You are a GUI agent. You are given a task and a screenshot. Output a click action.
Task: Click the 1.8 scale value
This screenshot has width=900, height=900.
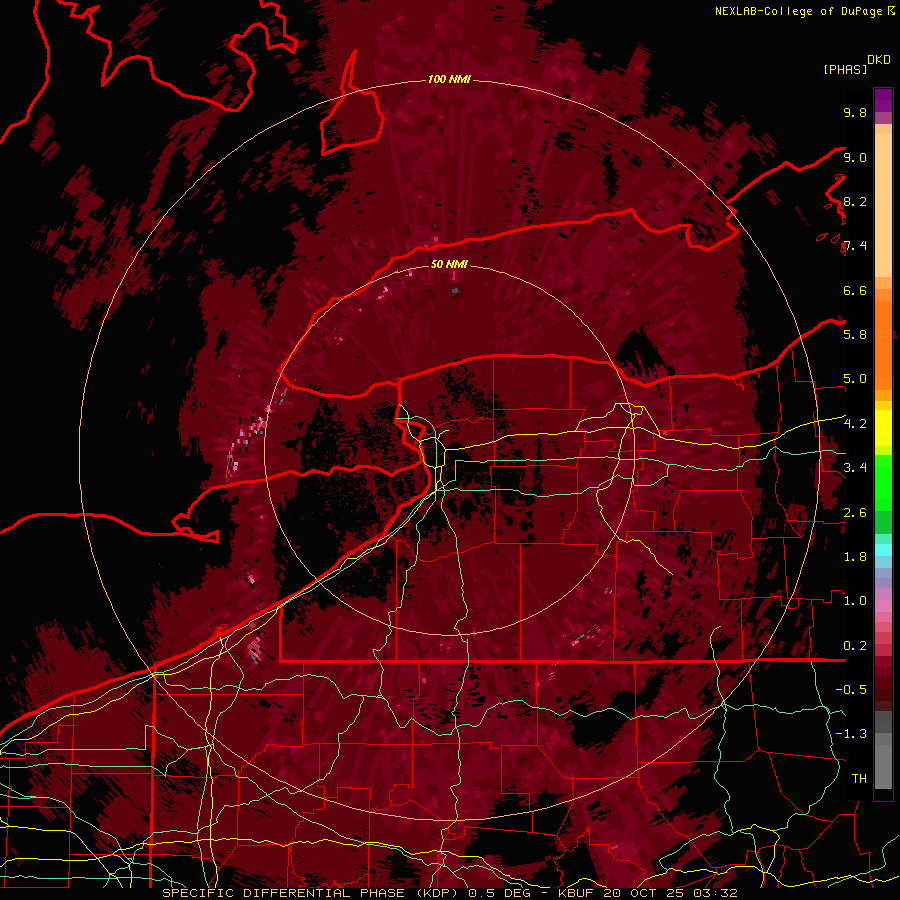click(855, 557)
